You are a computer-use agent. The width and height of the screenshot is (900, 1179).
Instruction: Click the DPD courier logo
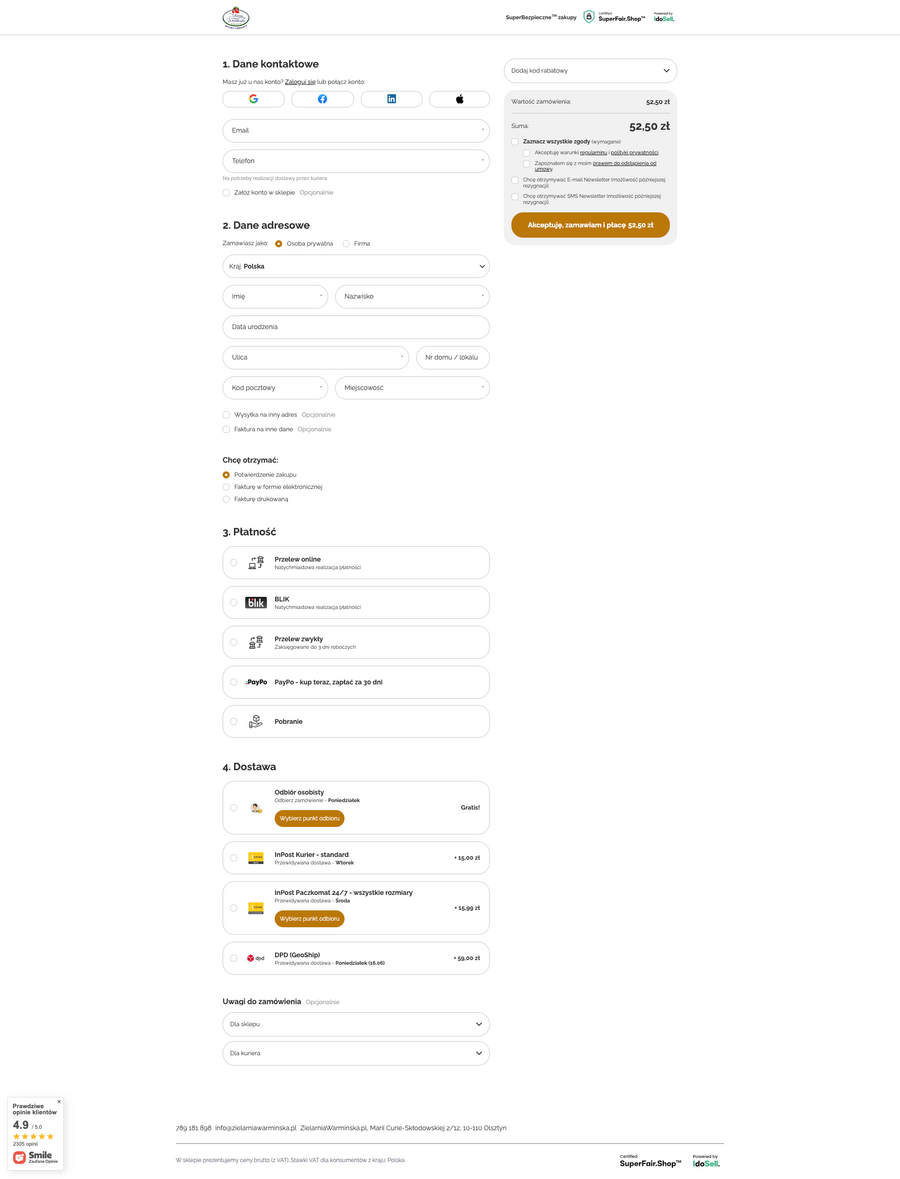point(255,958)
